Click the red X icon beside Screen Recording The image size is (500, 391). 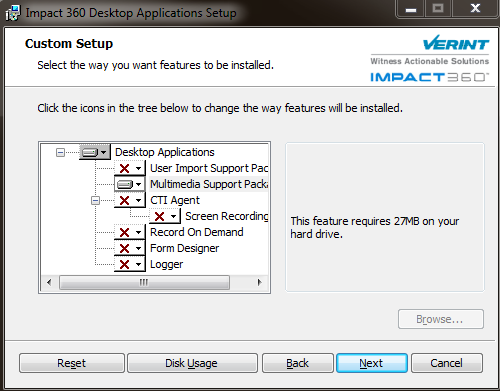[165, 216]
